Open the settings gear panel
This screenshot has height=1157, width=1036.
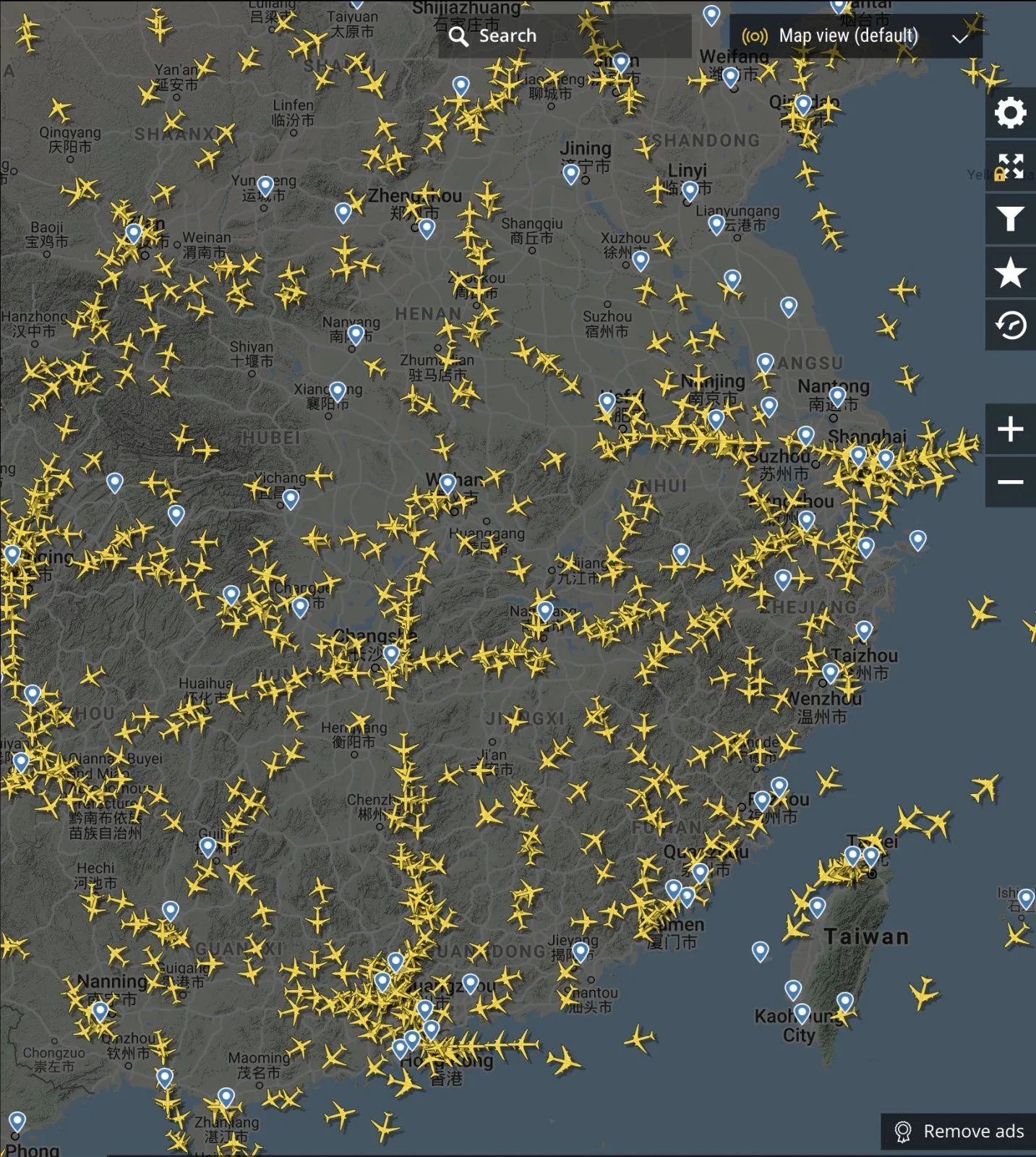pyautogui.click(x=1010, y=113)
